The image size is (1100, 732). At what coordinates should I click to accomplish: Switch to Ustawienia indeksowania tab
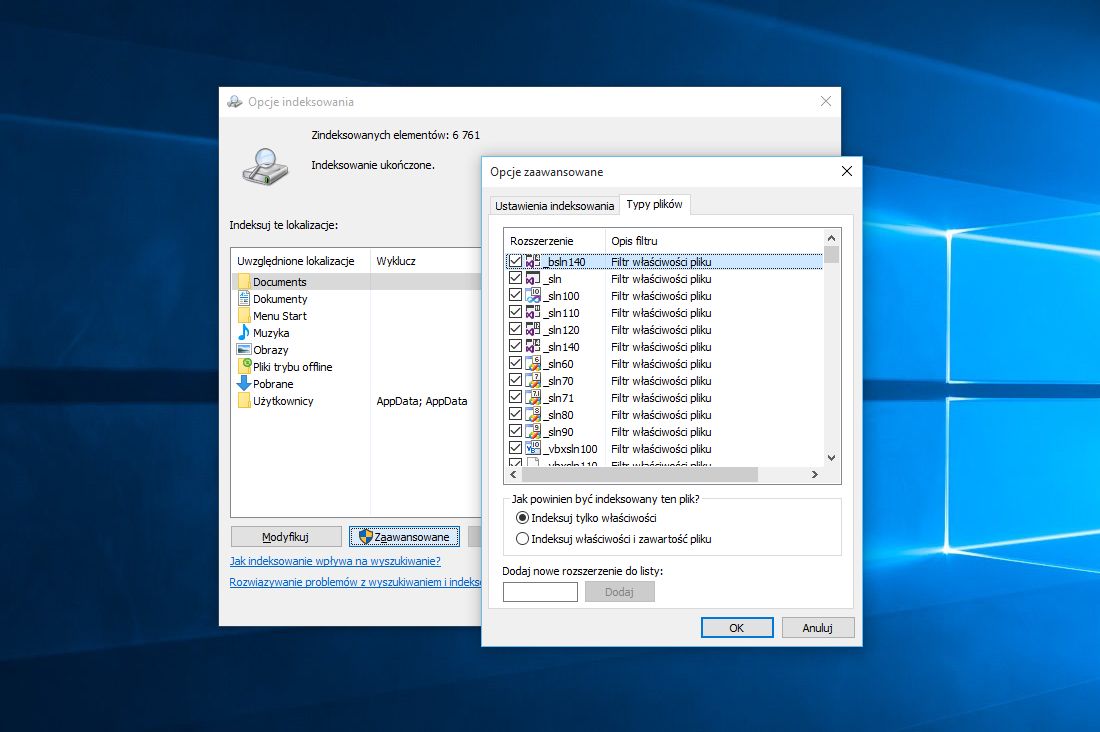click(x=554, y=206)
